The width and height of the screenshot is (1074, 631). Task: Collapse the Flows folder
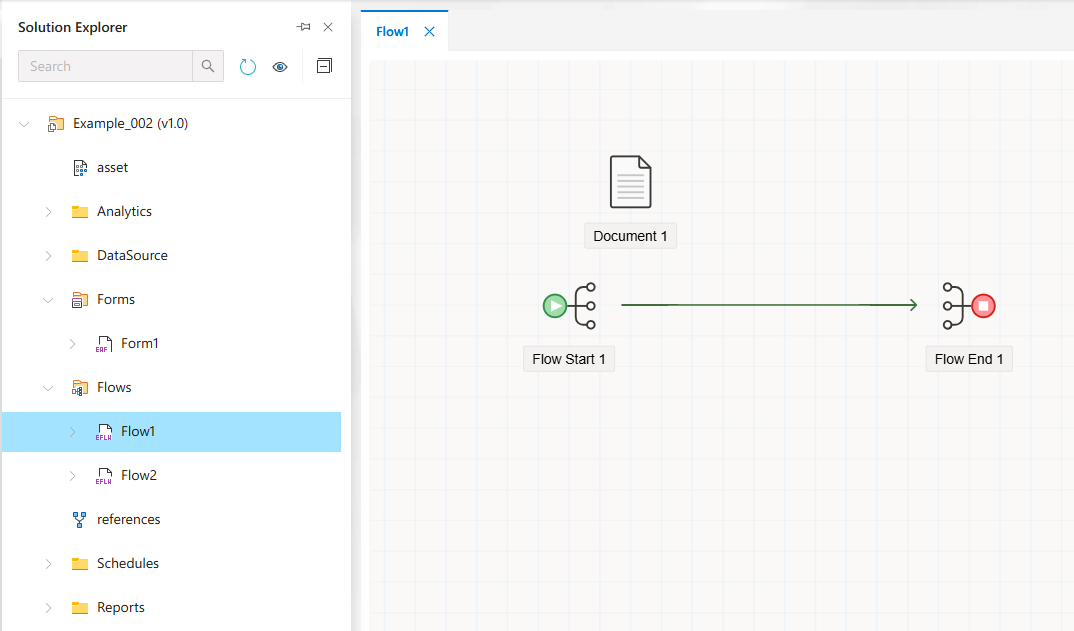(x=48, y=388)
